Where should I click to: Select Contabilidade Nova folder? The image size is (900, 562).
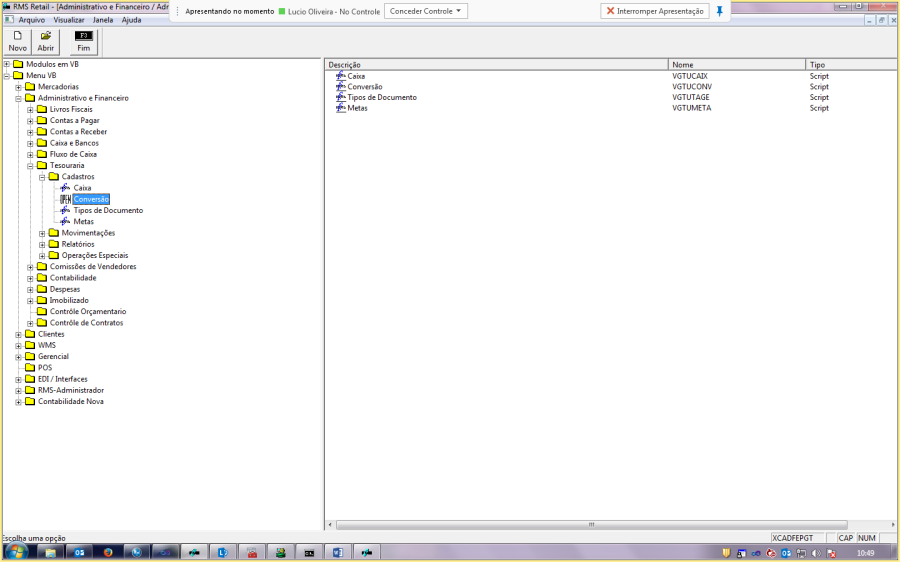[71, 401]
